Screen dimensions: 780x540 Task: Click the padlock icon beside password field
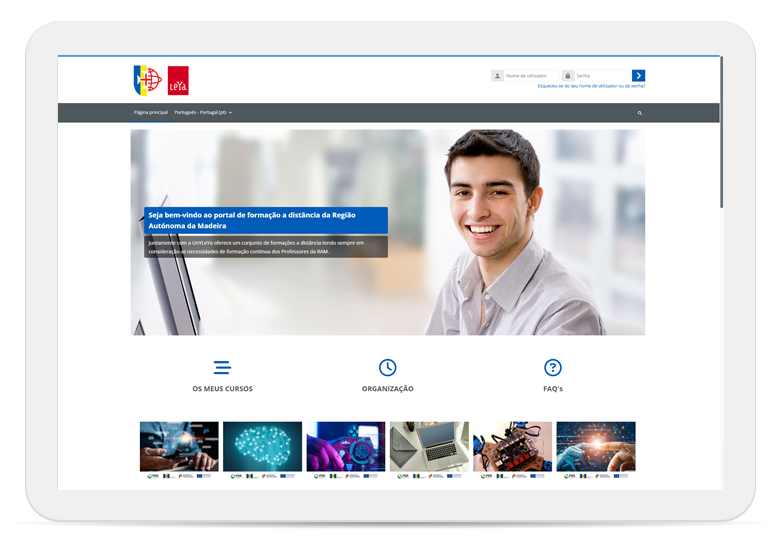568,76
